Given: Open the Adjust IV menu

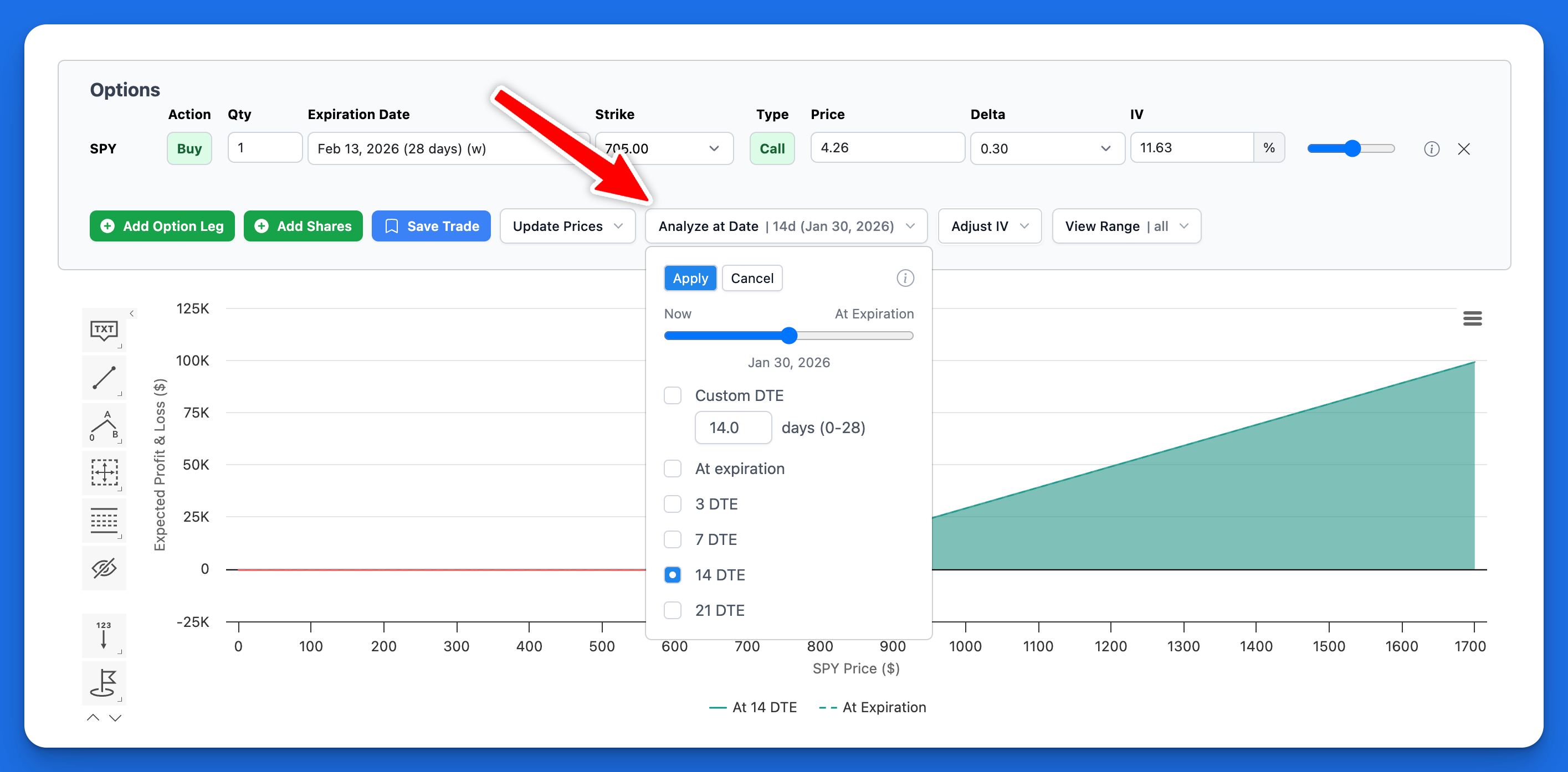Looking at the screenshot, I should pos(988,226).
